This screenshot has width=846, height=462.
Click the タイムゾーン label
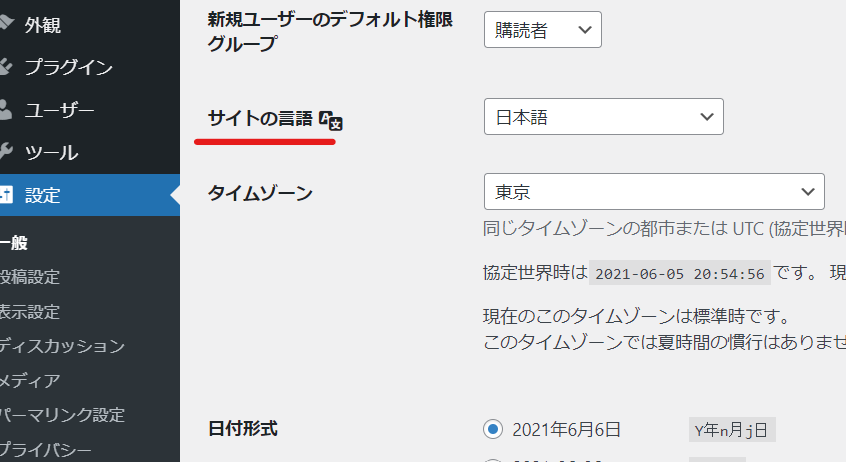[x=260, y=193]
